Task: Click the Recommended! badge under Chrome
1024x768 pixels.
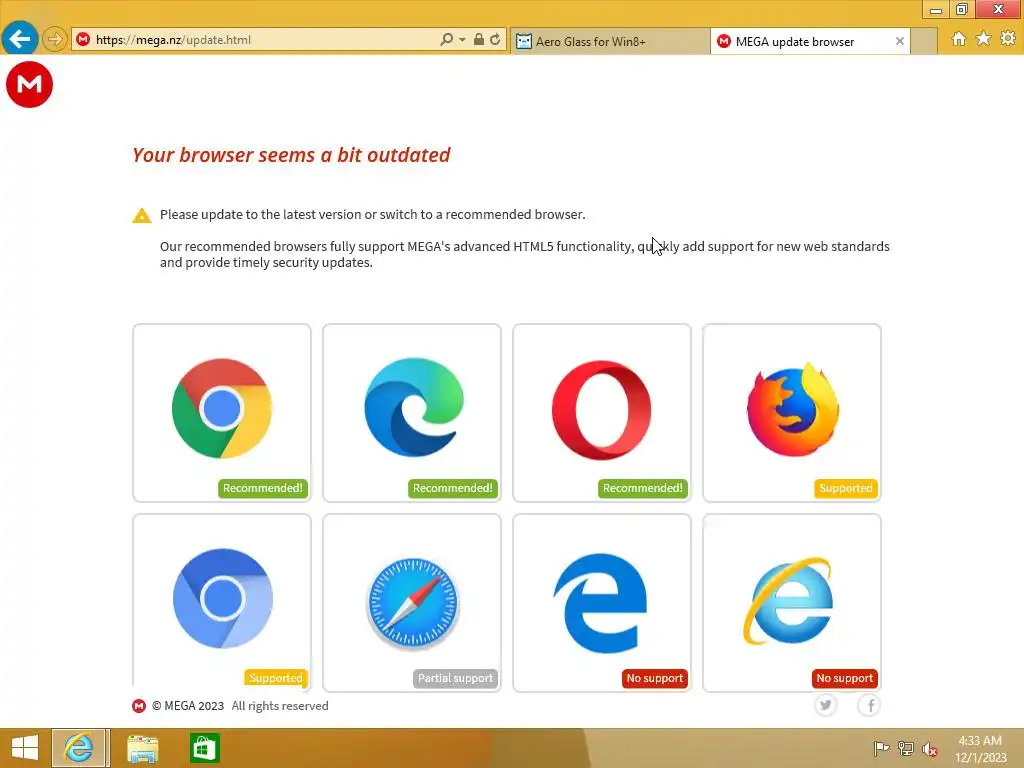Action: 263,488
